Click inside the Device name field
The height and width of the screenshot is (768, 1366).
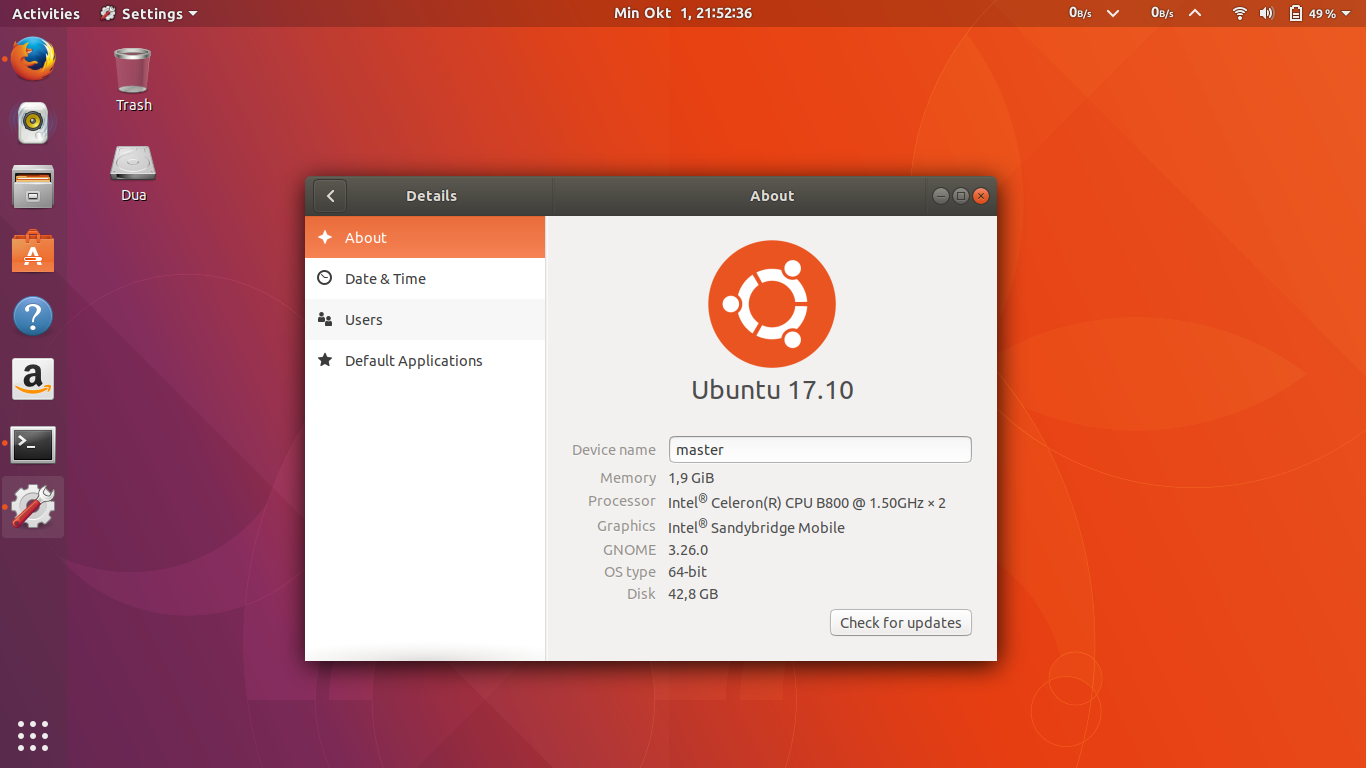pos(820,449)
